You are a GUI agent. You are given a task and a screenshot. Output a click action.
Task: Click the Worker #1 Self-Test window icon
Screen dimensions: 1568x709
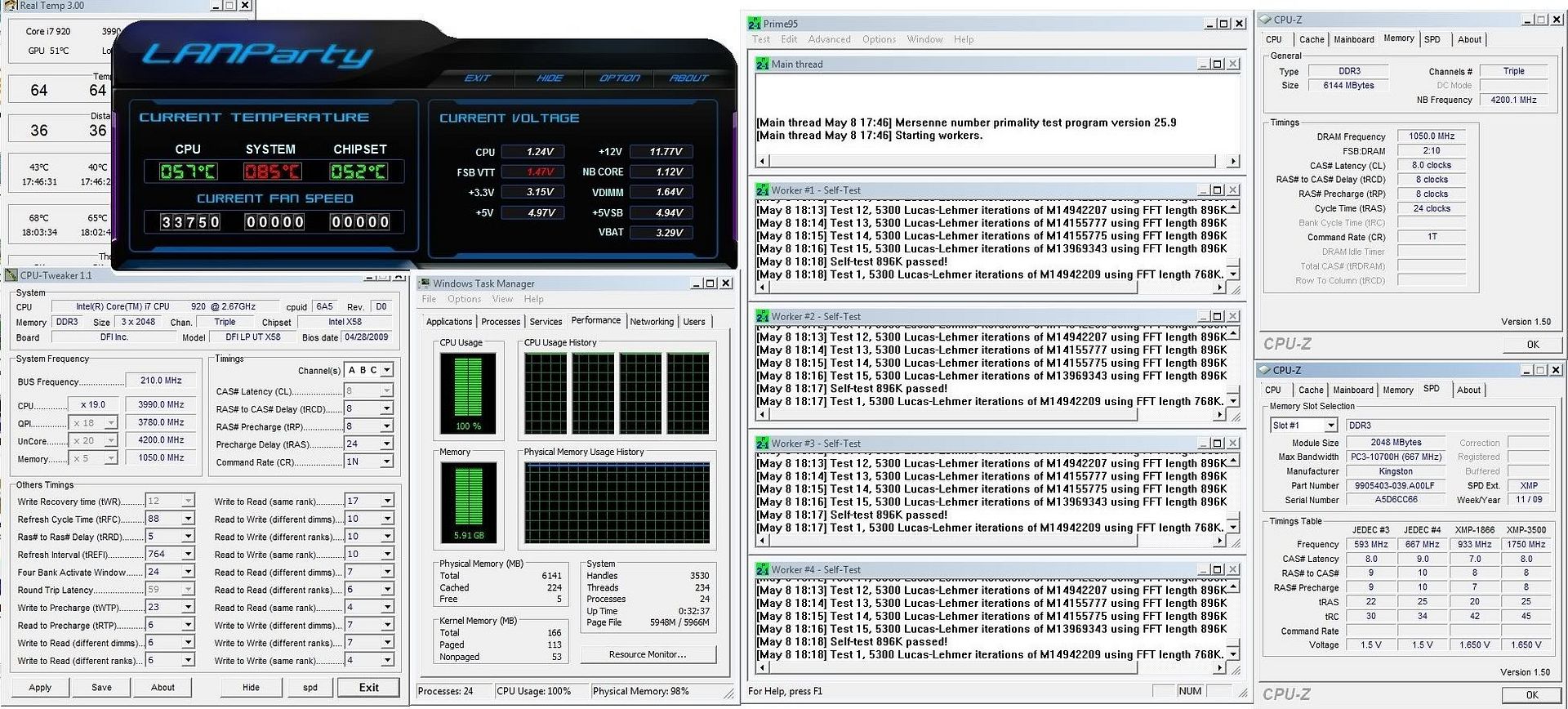(762, 190)
